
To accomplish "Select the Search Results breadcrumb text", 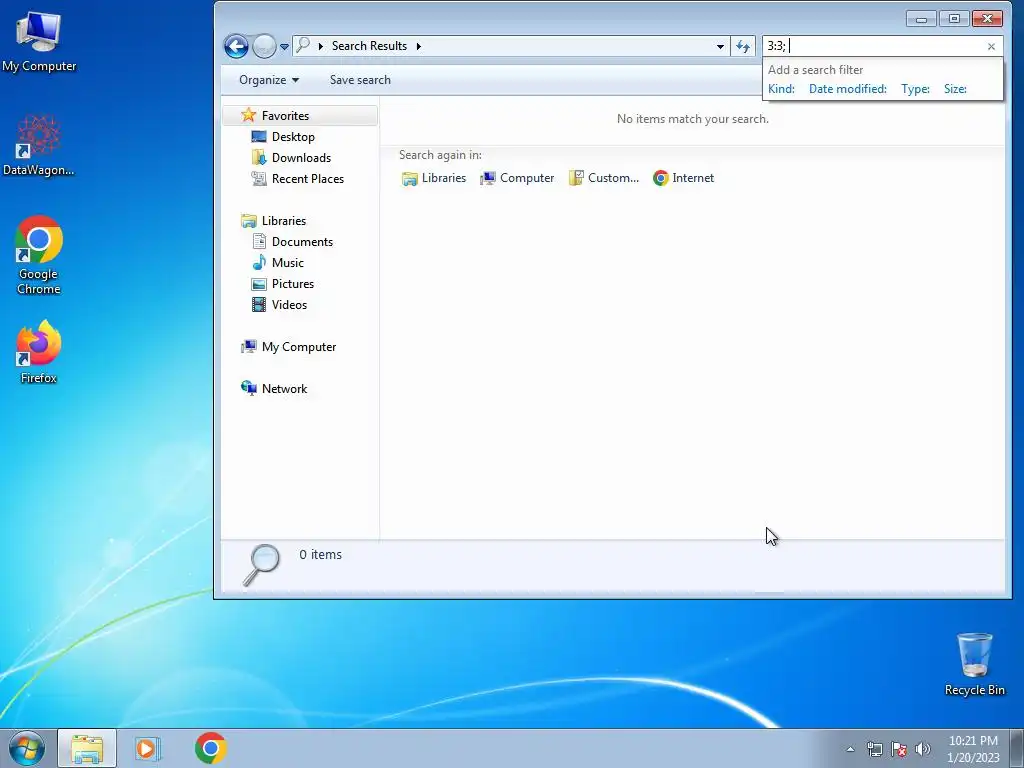I will (x=369, y=46).
